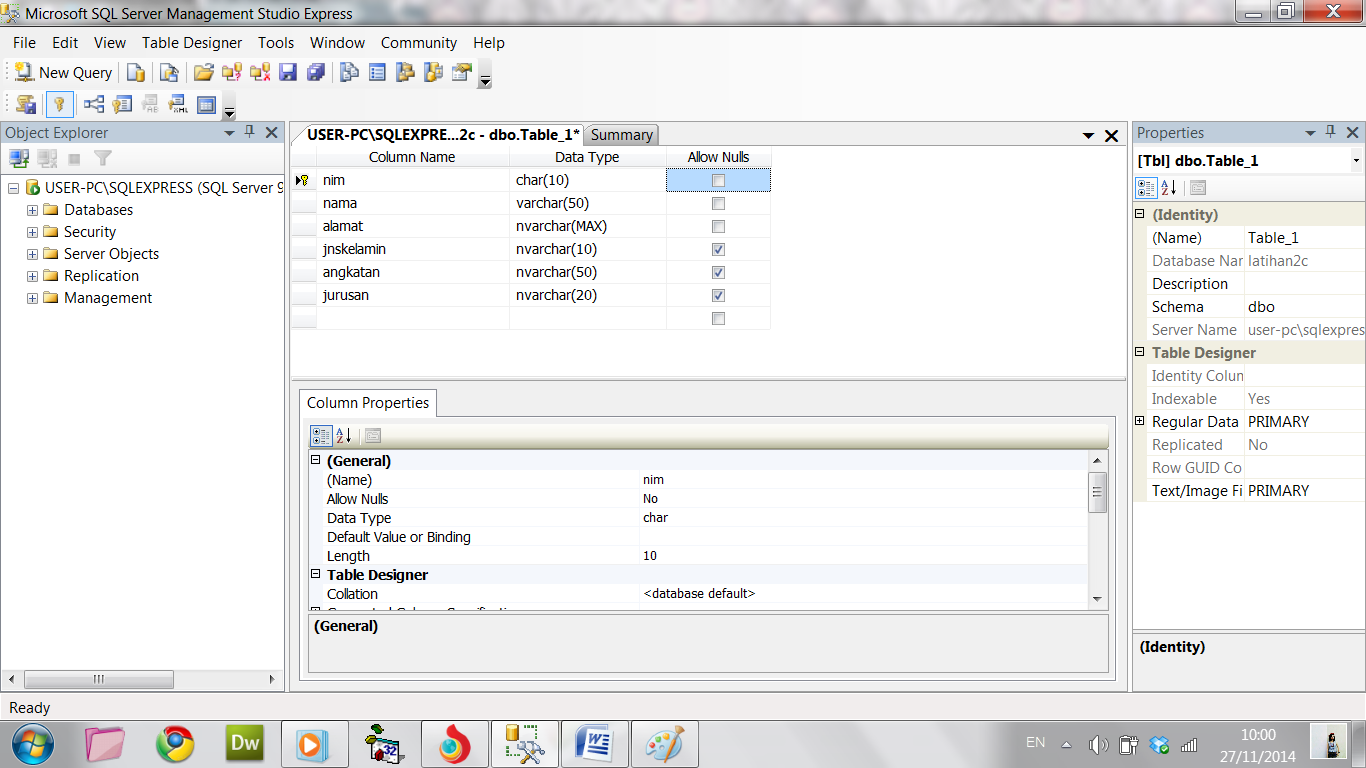This screenshot has width=1366, height=768.
Task: Open the Community menu
Action: click(x=419, y=43)
